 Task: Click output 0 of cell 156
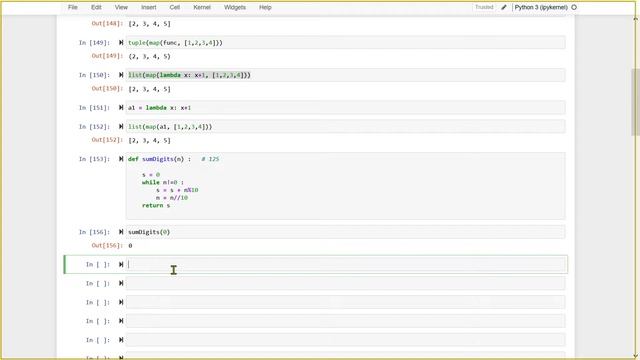click(x=130, y=246)
